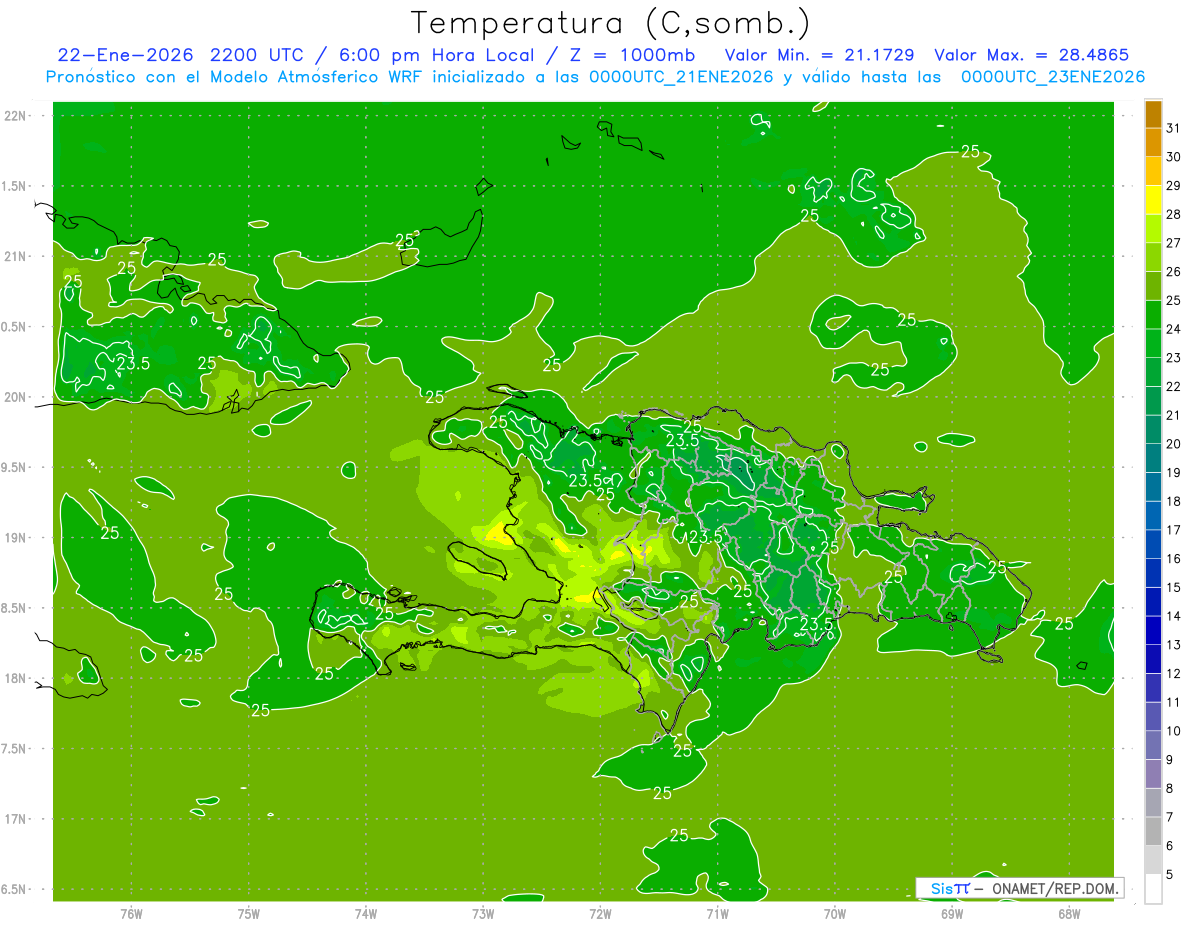Click the "19N" latitude label
Viewport: 1200px width, 927px height.
(x=15, y=538)
